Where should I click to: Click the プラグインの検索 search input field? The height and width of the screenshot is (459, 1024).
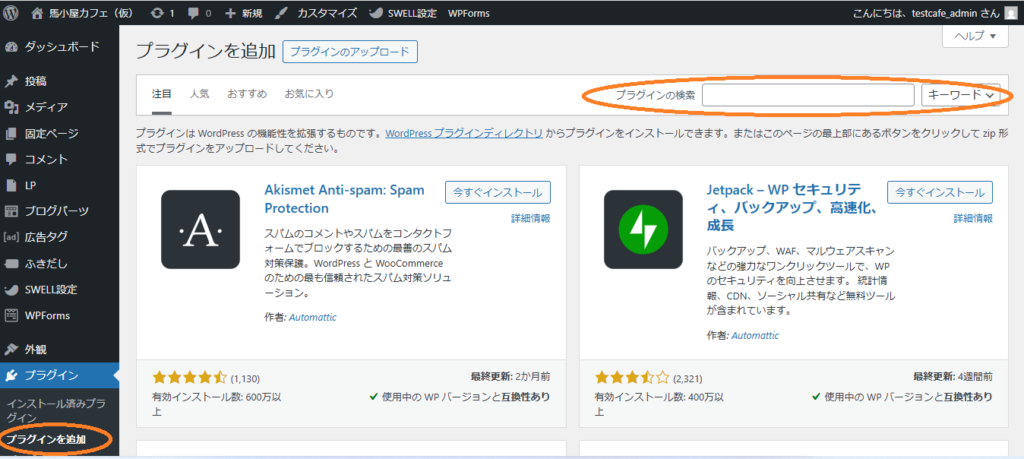pos(808,95)
